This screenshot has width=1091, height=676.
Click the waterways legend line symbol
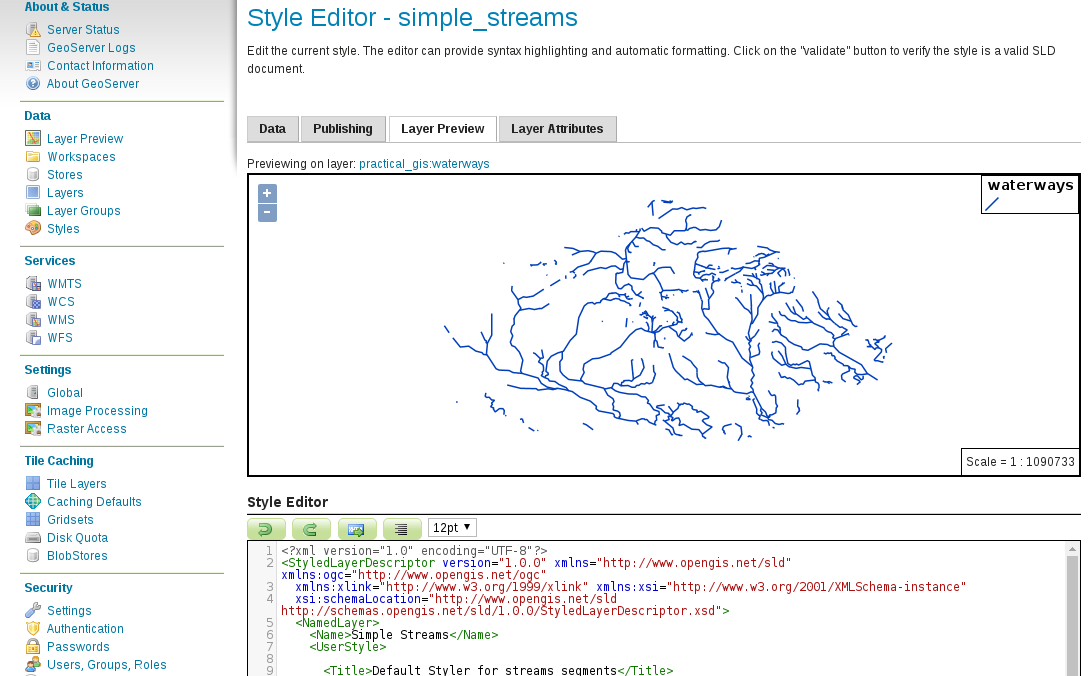[x=992, y=204]
